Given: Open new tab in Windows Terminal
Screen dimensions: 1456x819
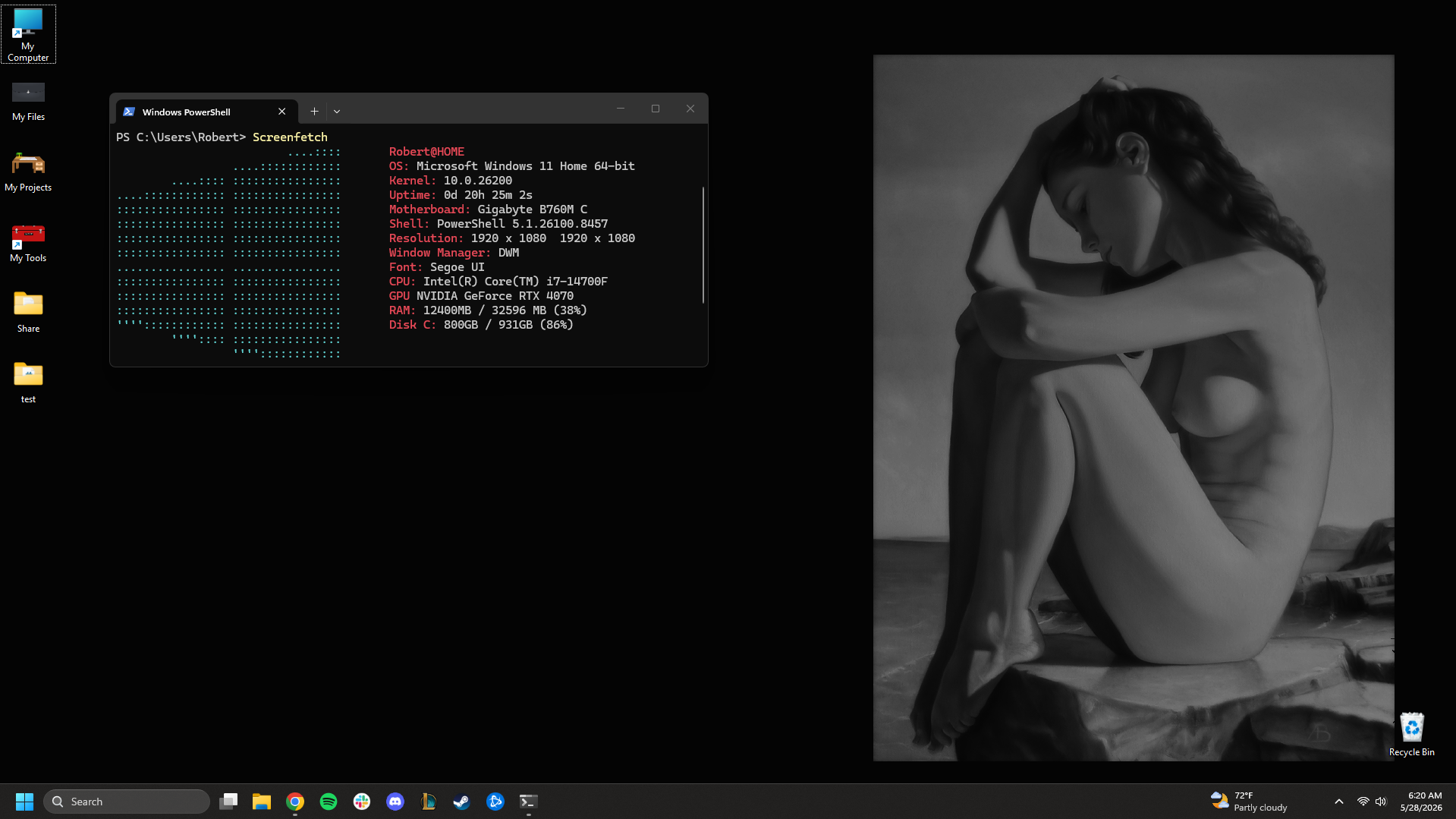Looking at the screenshot, I should click(x=314, y=112).
